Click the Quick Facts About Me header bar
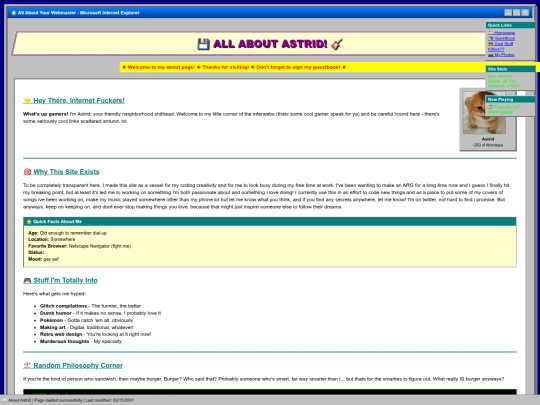This screenshot has height=405, width=540. click(x=270, y=221)
